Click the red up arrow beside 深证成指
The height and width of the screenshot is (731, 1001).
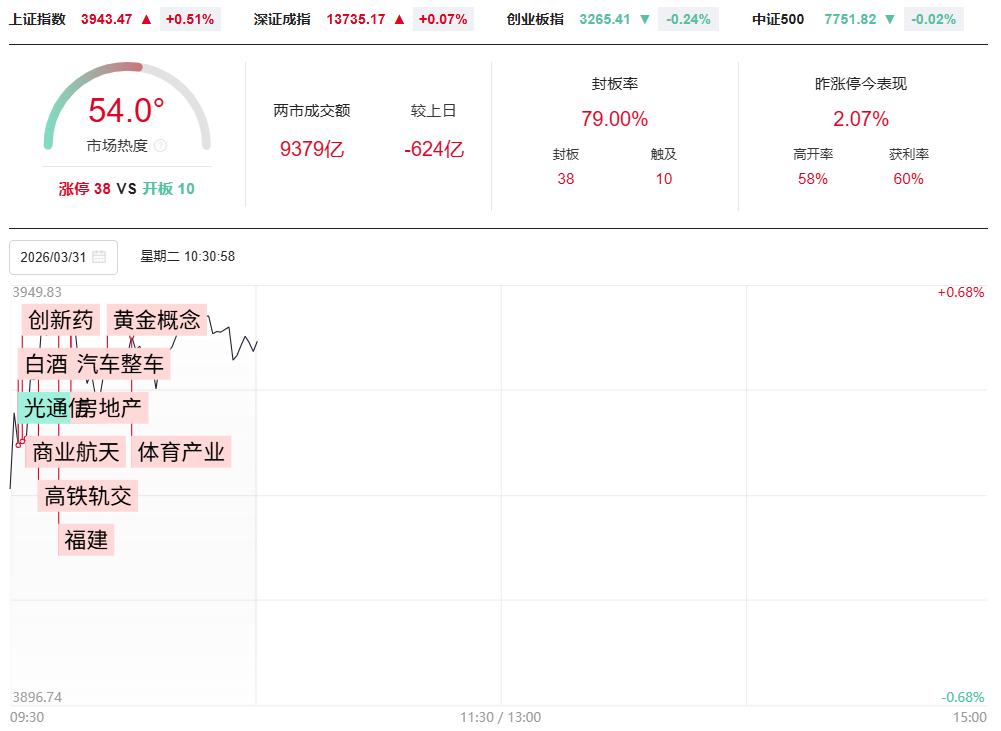399,19
